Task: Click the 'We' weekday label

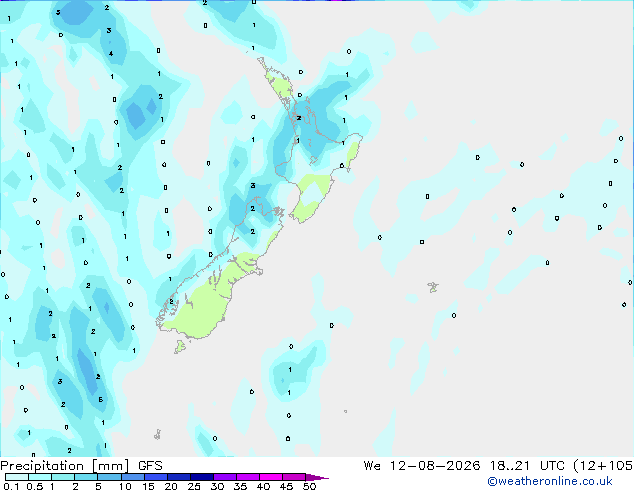Action: coord(372,466)
